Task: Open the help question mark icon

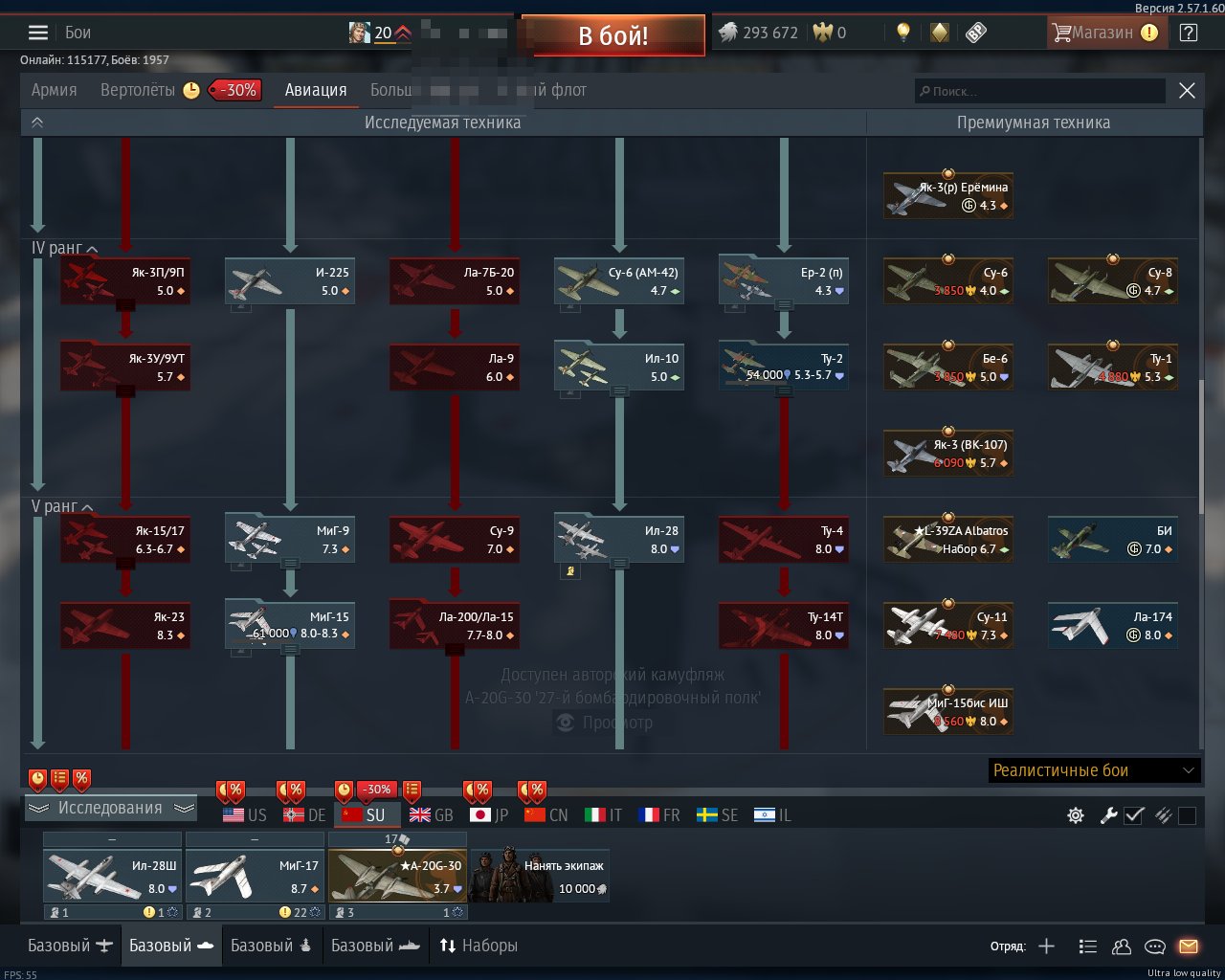Action: (x=1189, y=33)
